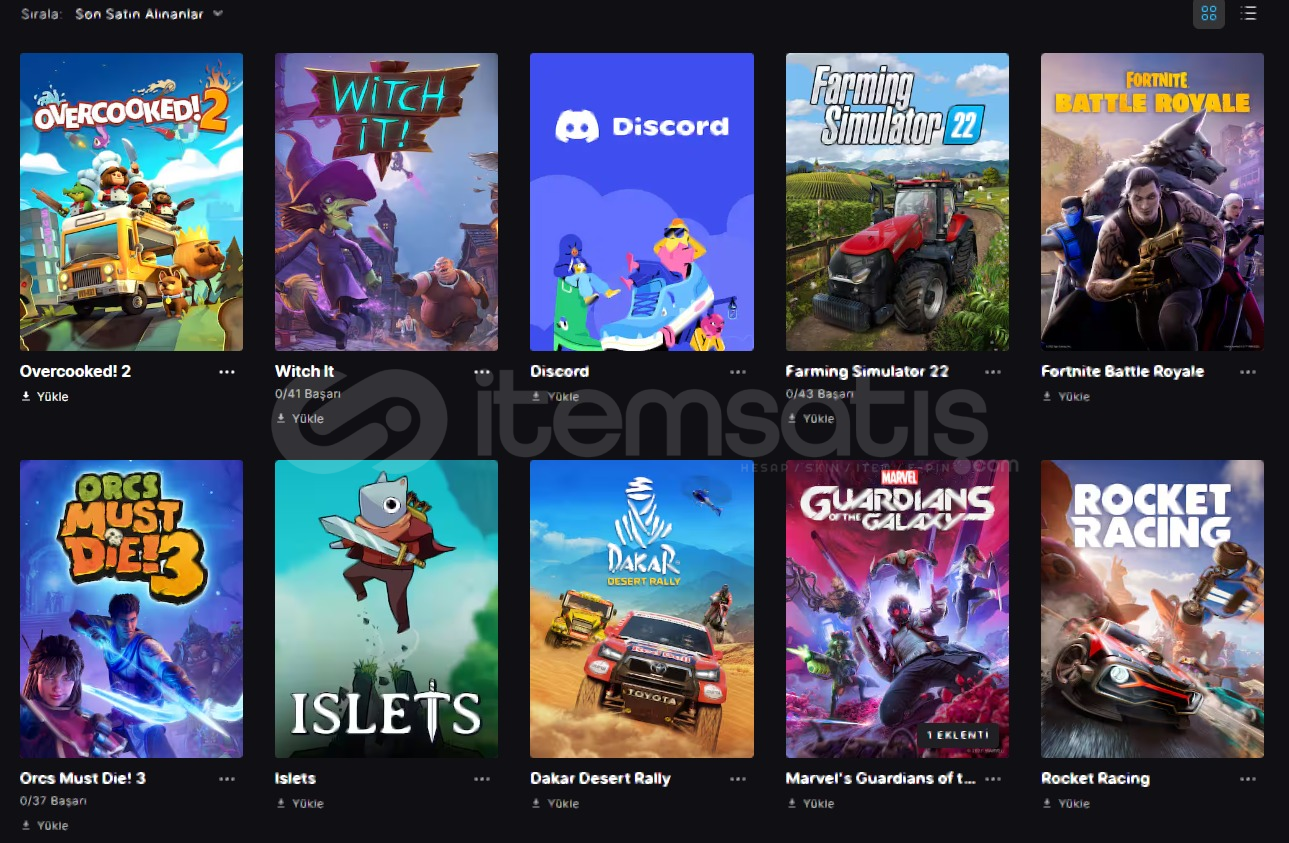Image resolution: width=1289 pixels, height=843 pixels.
Task: Switch to grid view layout
Action: coord(1209,13)
